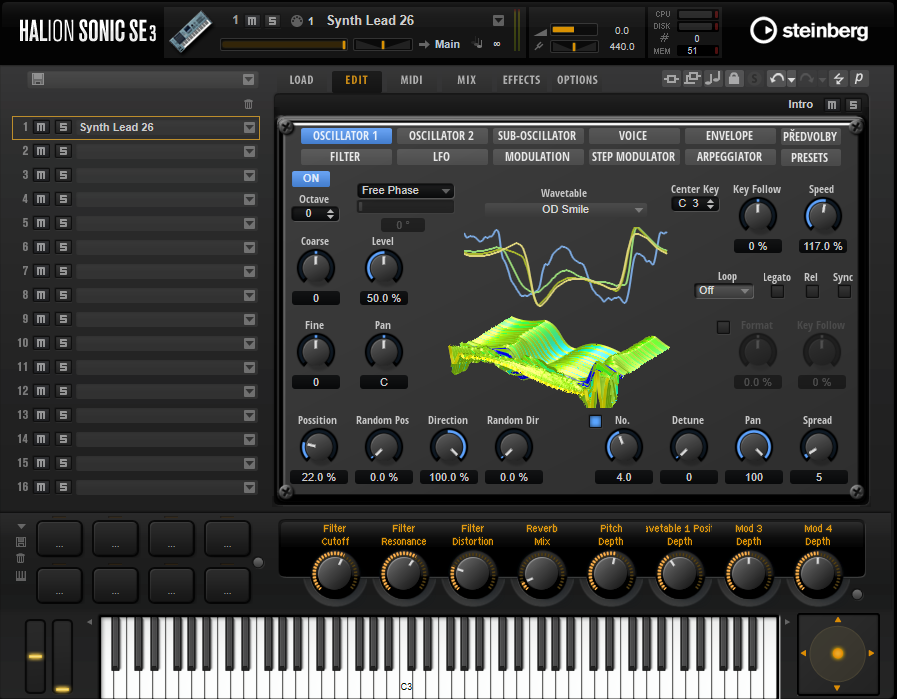
Task: Solo slot 1 Synth Lead 26
Action: 63,127
